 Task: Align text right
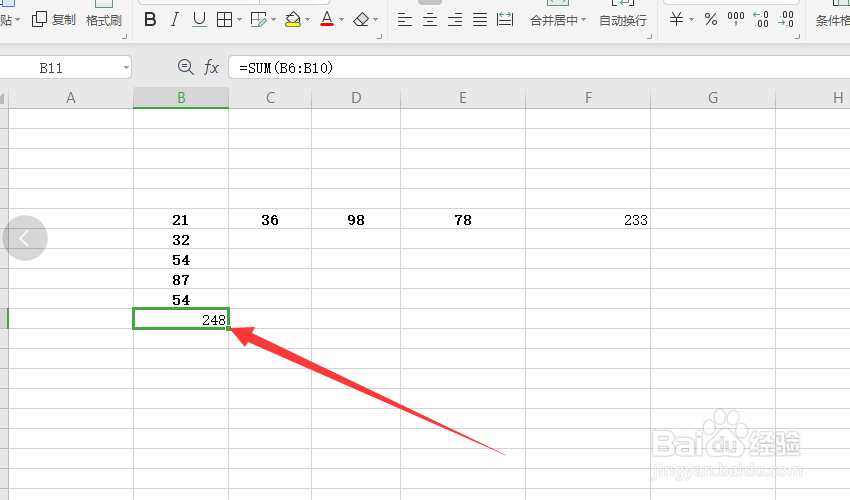pyautogui.click(x=455, y=20)
